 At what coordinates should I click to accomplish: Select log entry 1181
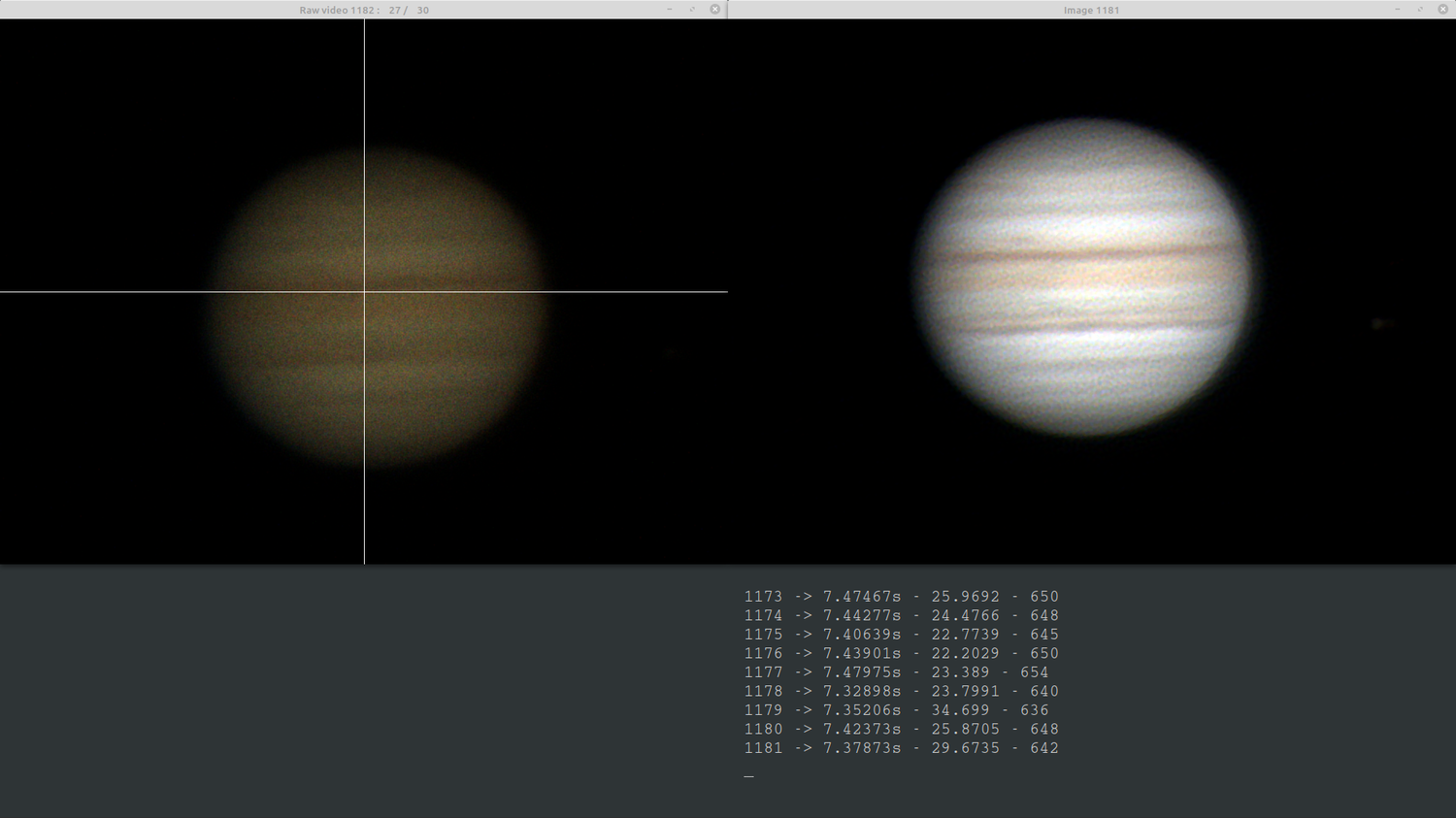(901, 748)
